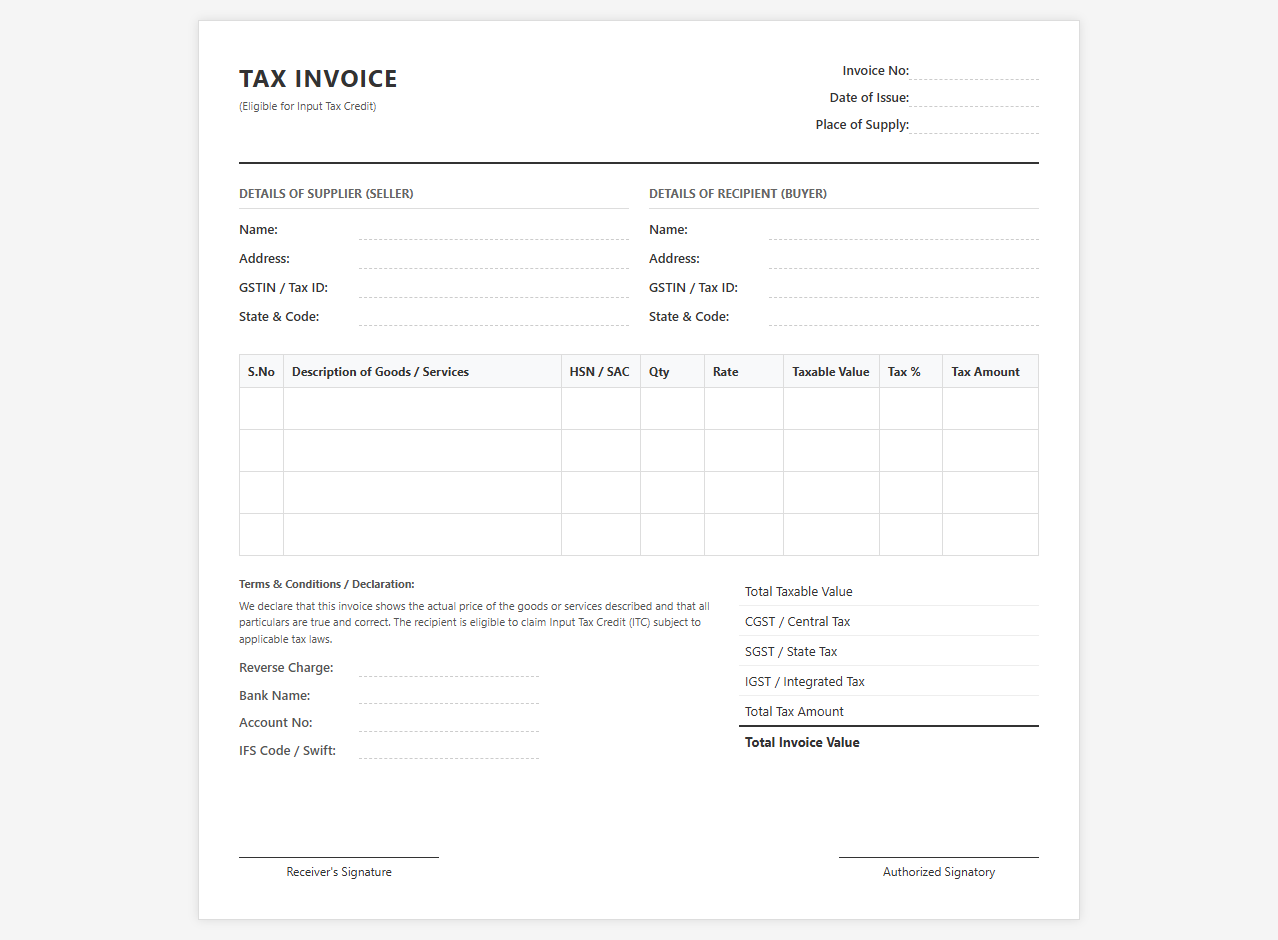Click the Eligible for Input Tax Credit note
Image resolution: width=1278 pixels, height=940 pixels.
(308, 106)
